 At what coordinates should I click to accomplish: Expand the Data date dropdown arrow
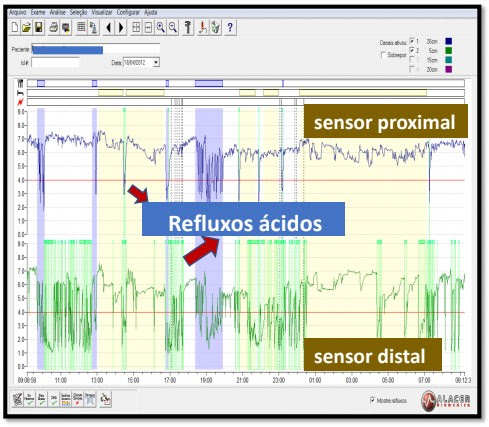[156, 62]
